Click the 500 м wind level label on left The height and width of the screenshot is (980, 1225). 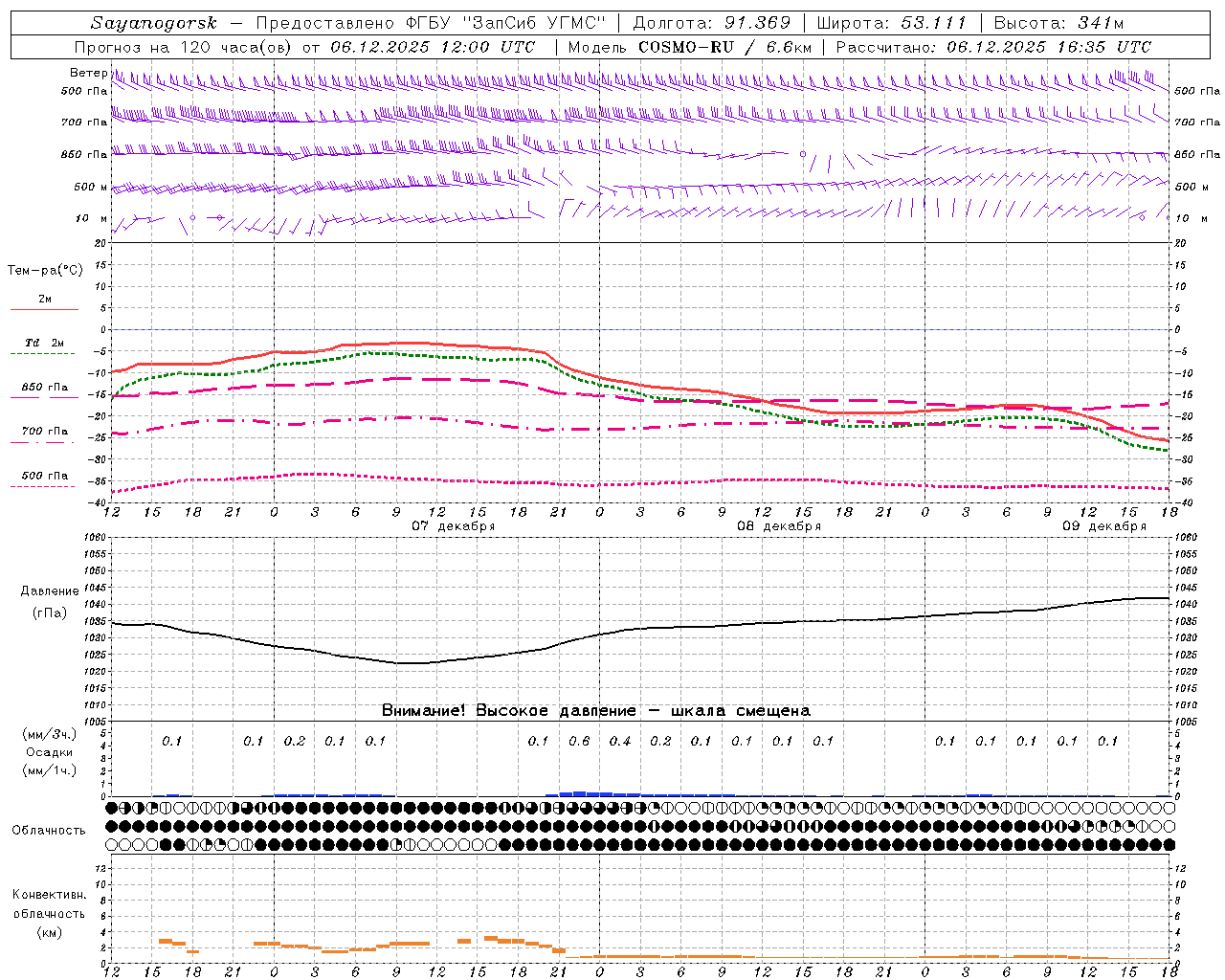click(x=91, y=187)
